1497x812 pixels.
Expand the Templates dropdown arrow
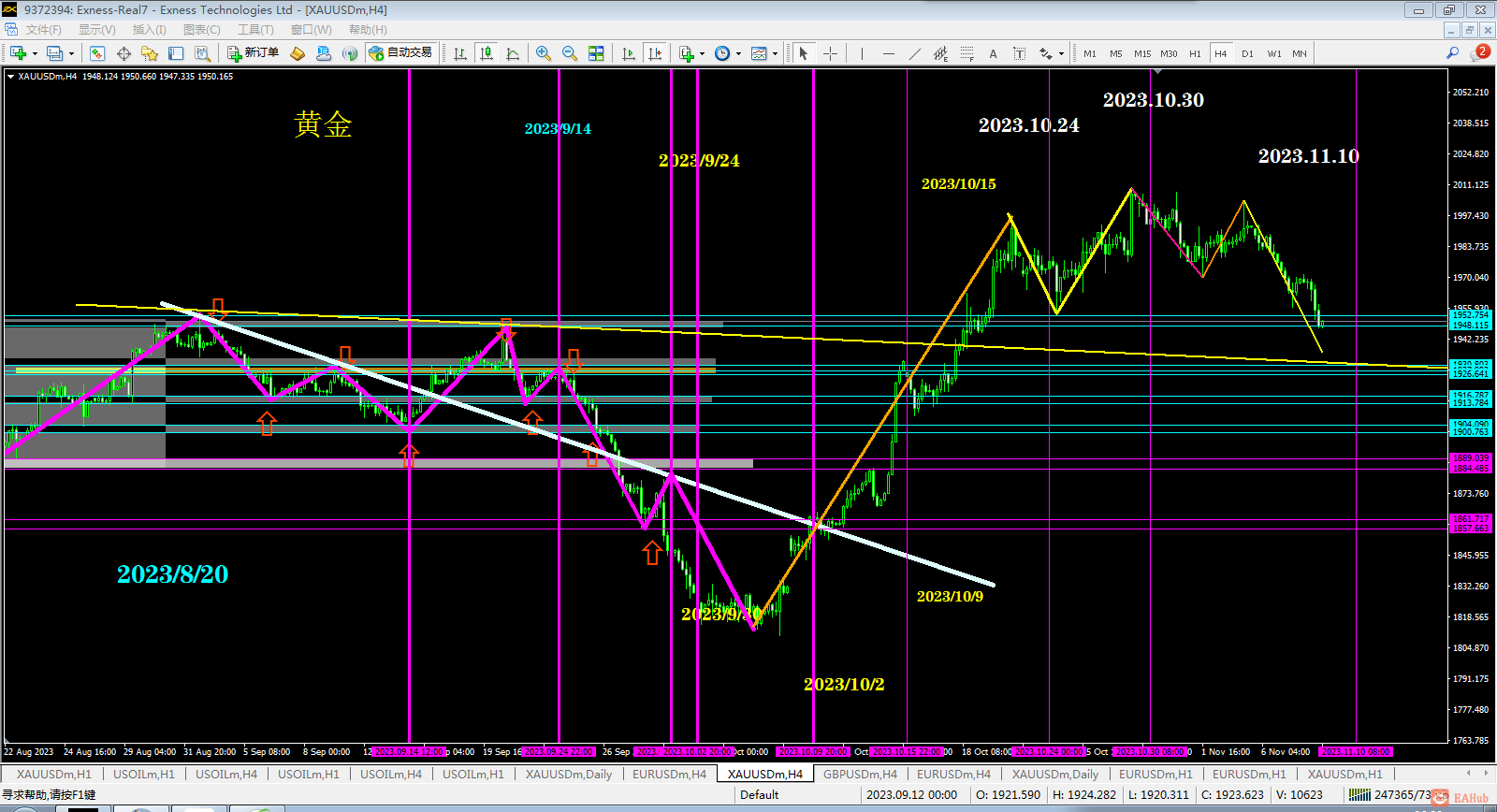pos(775,53)
